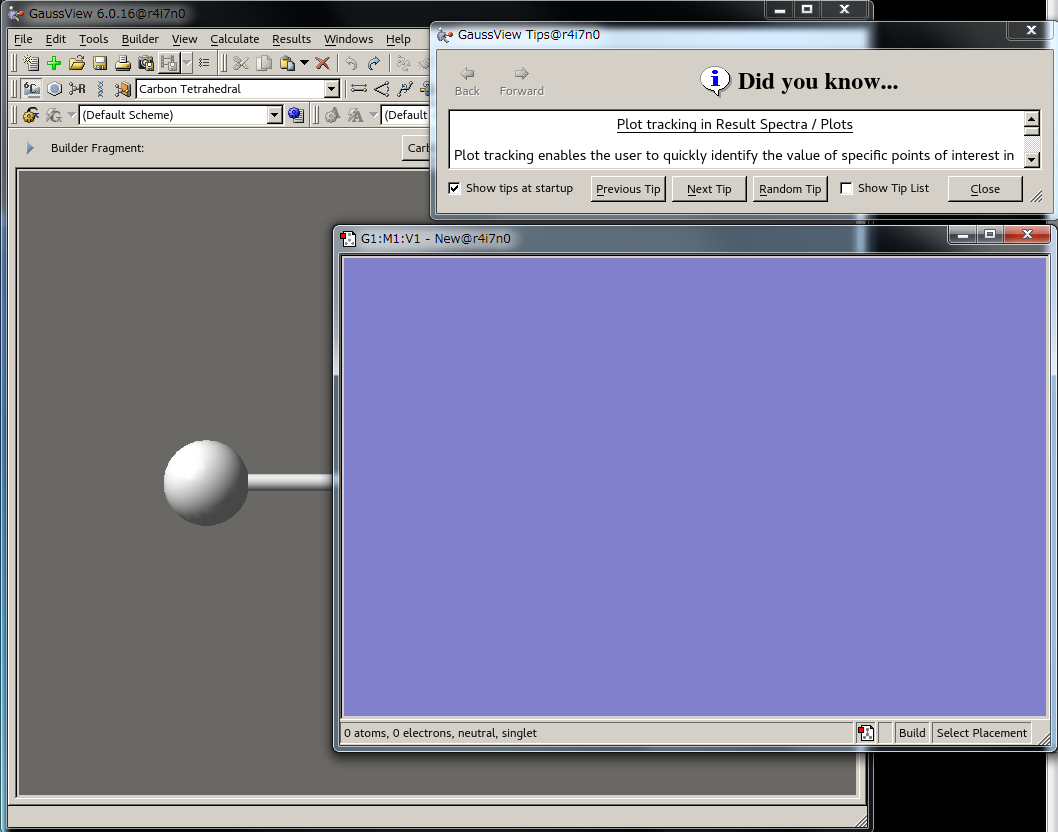Screen dimensions: 1058x832
Task: Click the quick launch Gaussian icon
Action: click(54, 115)
